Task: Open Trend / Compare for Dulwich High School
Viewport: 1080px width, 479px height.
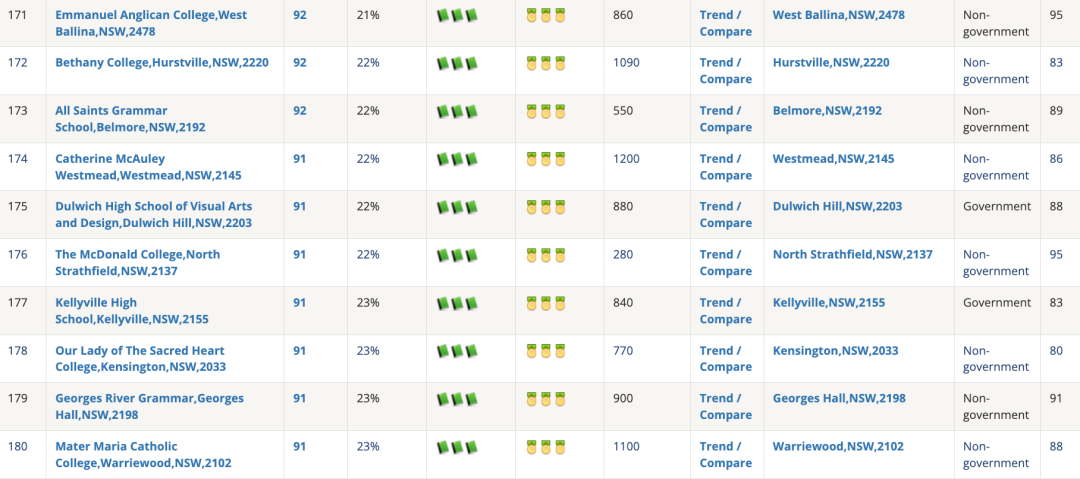Action: 725,214
